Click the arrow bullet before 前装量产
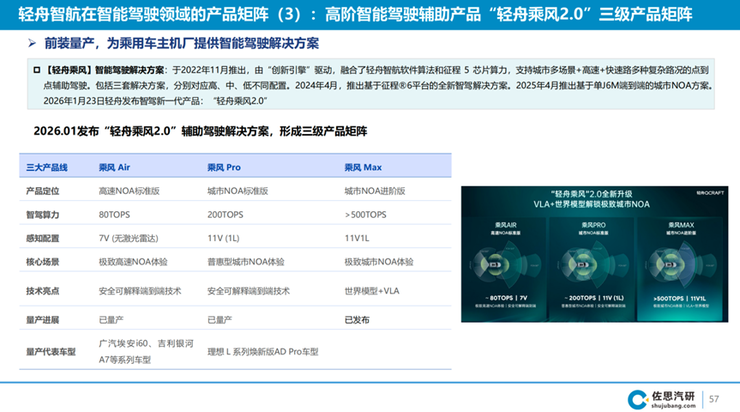Screen dimensions: 740x412 32,43
